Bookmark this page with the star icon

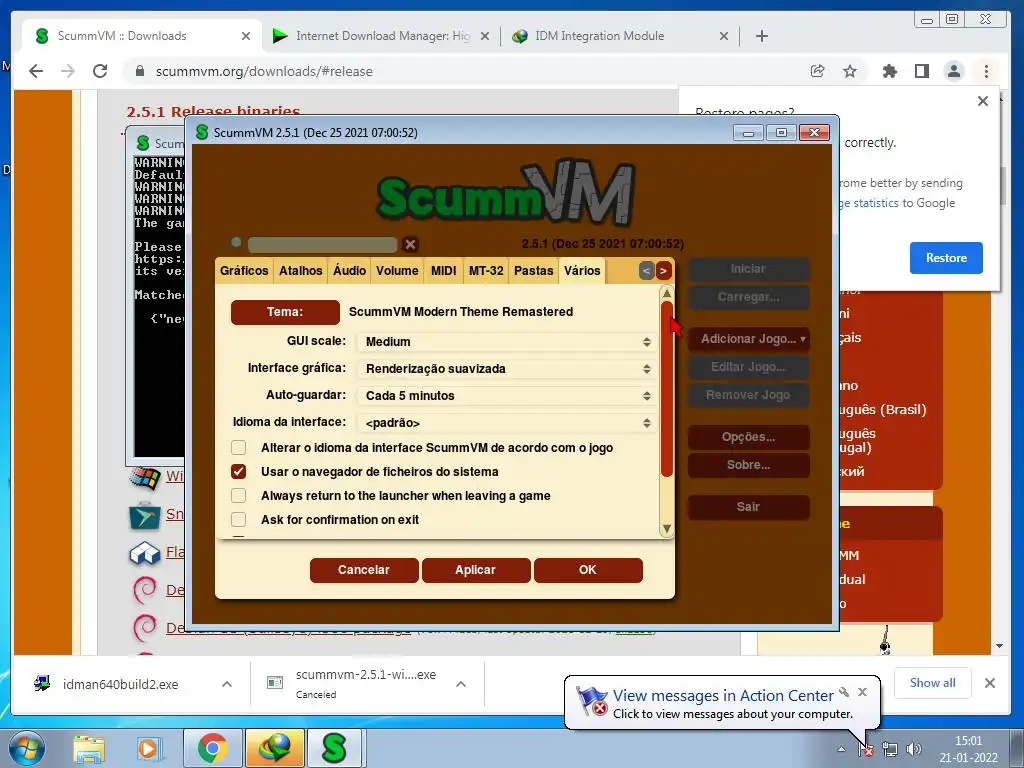pyautogui.click(x=850, y=71)
